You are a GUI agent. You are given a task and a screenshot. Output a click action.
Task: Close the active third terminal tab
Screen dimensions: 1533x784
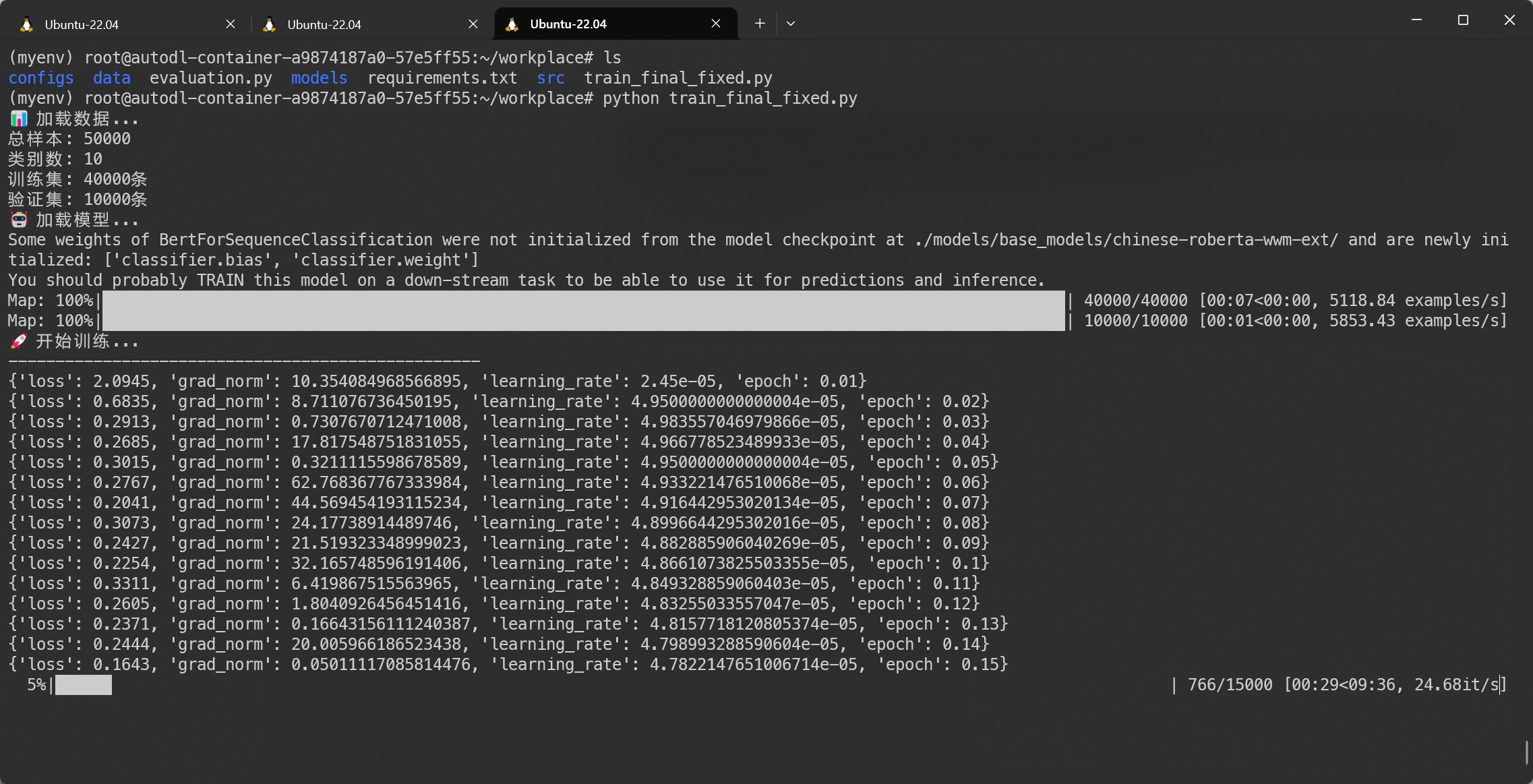coord(716,24)
